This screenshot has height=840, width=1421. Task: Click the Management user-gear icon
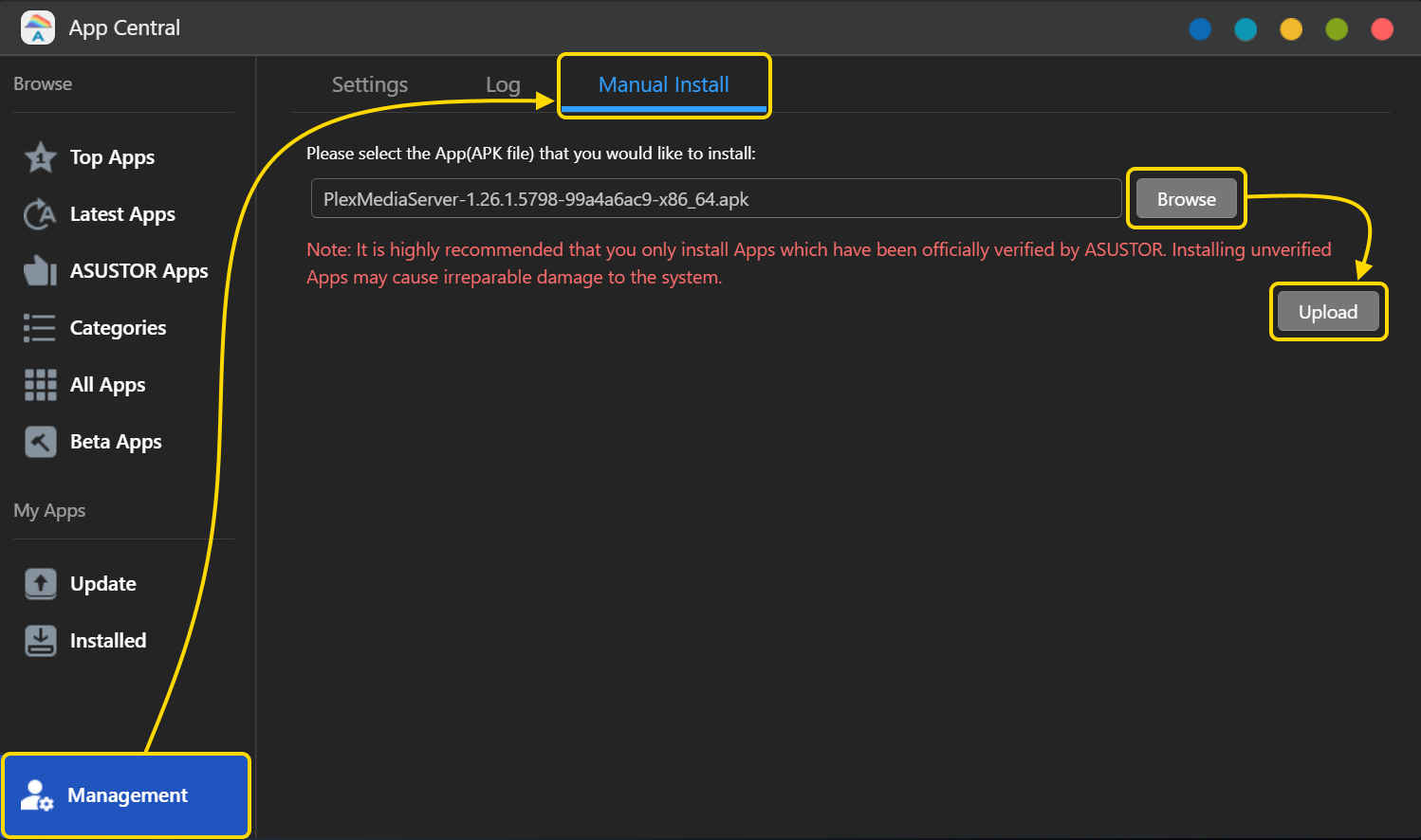[37, 795]
